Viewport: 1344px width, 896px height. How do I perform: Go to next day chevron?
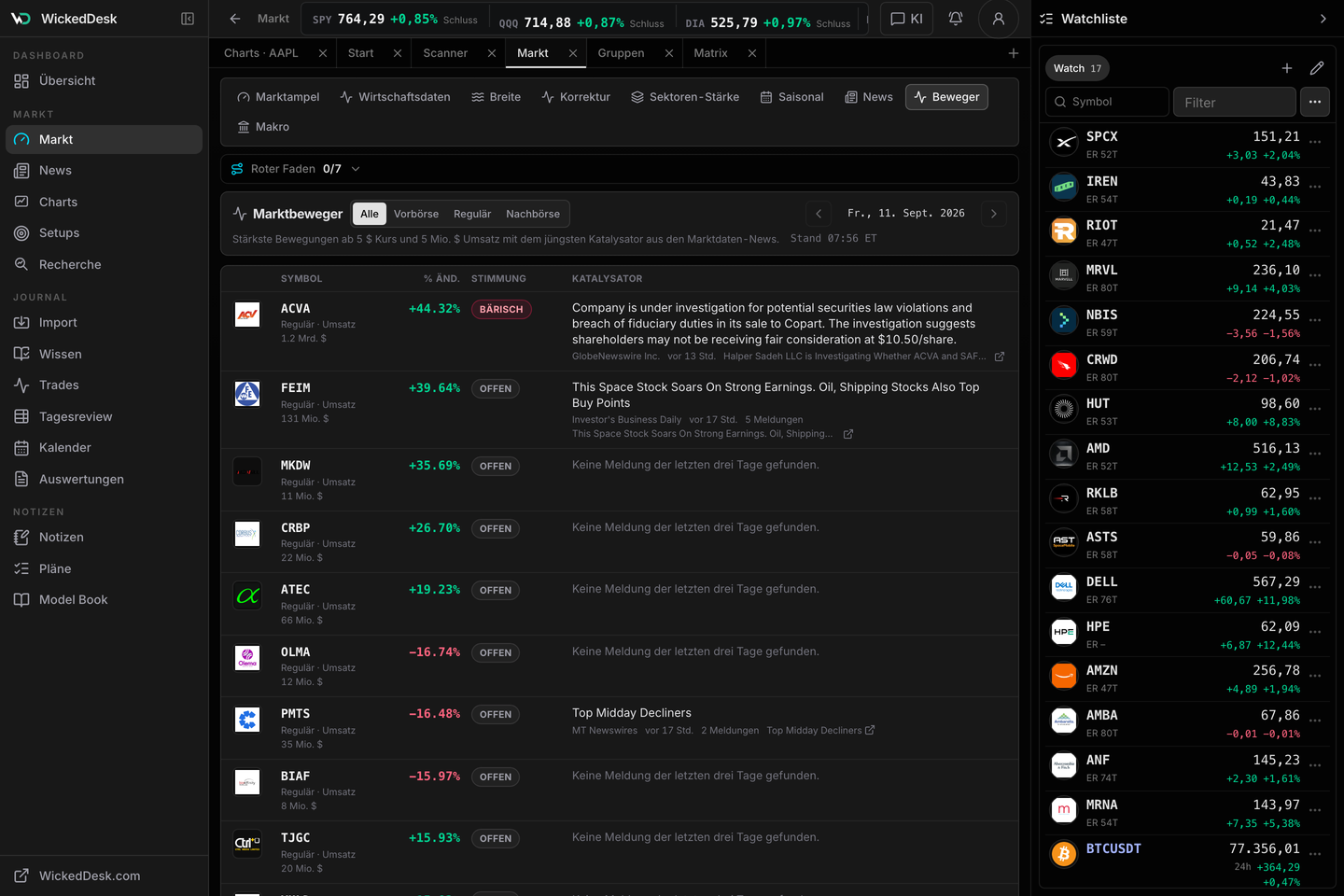[994, 214]
